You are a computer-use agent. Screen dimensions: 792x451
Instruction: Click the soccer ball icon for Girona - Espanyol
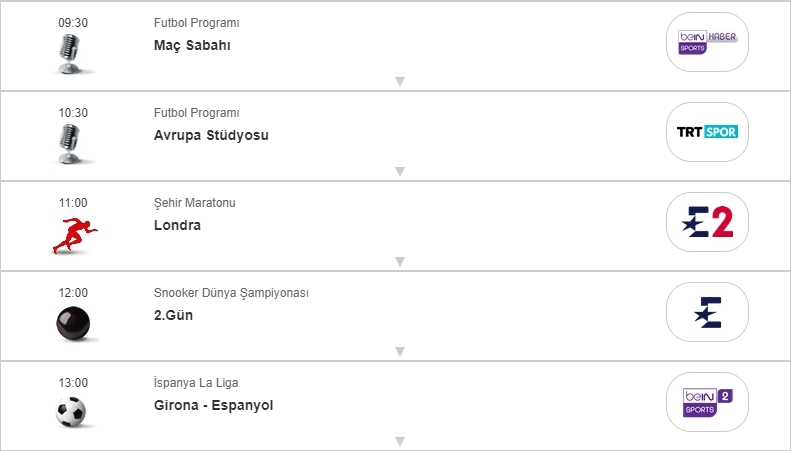point(72,412)
